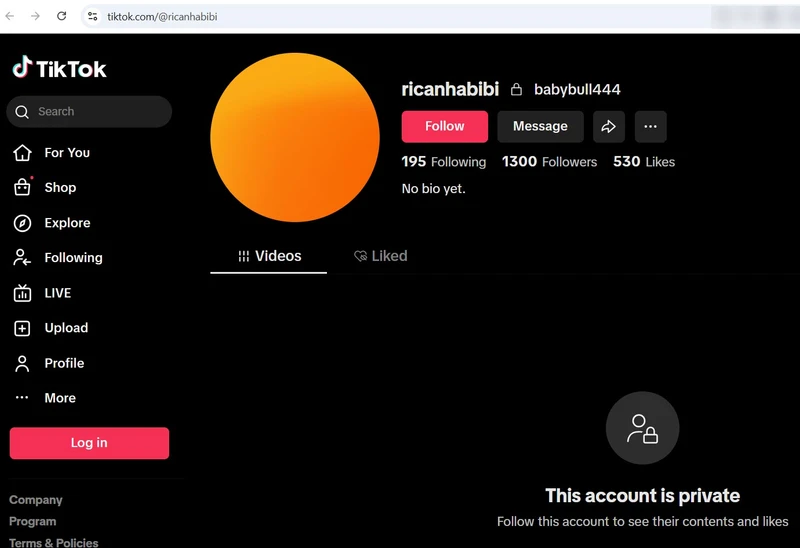Switch to the Liked tab

[x=381, y=256]
